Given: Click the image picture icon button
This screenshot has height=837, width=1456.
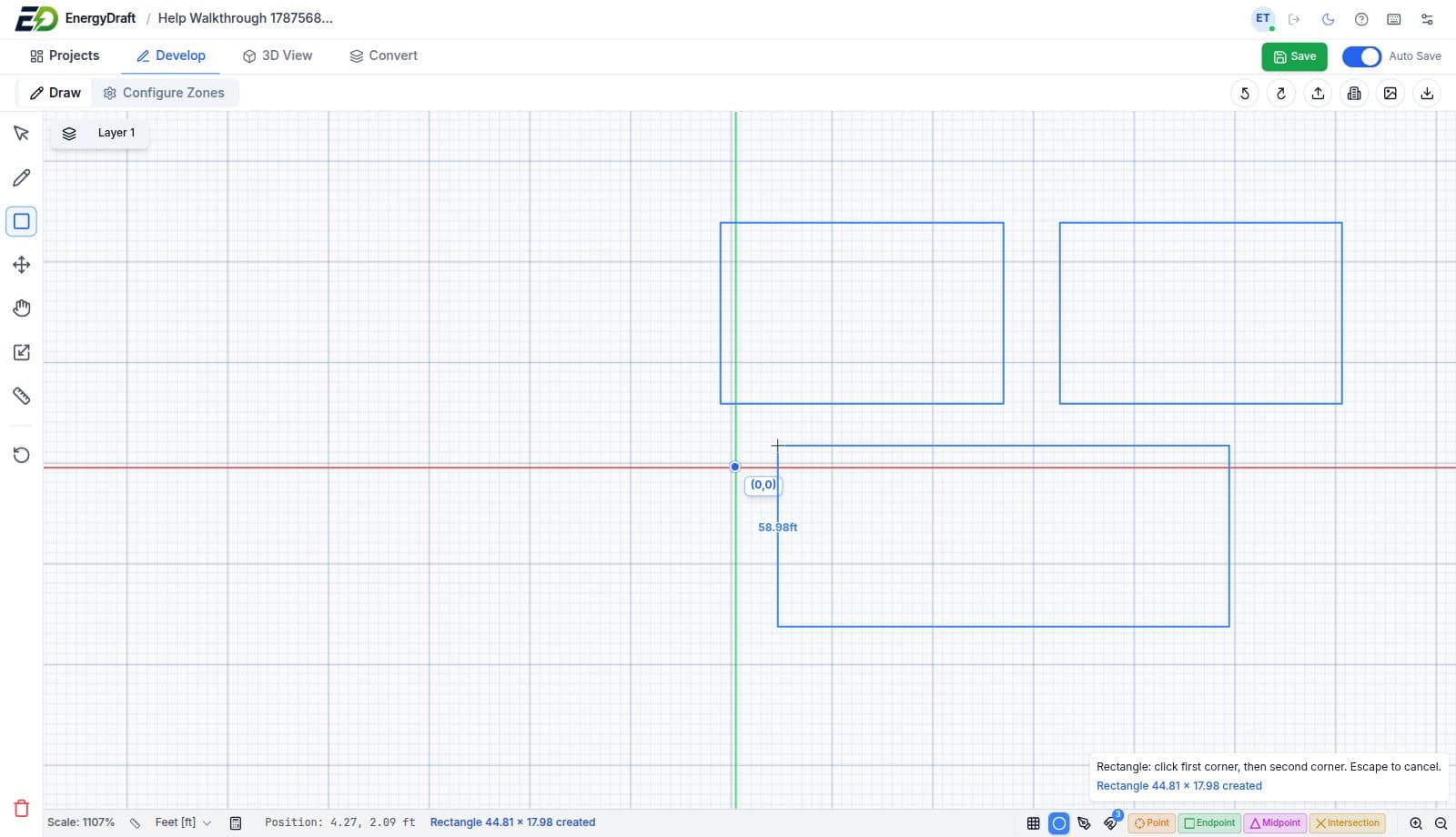Looking at the screenshot, I should pyautogui.click(x=1390, y=93).
